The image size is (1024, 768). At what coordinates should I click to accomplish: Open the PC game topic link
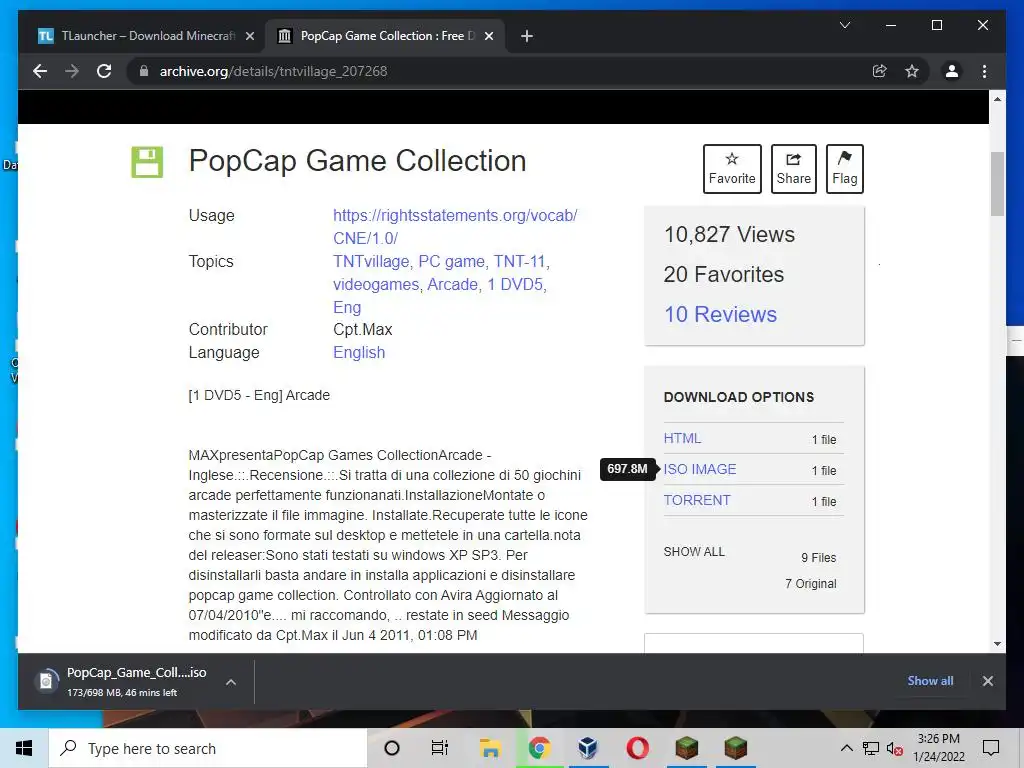click(x=451, y=261)
